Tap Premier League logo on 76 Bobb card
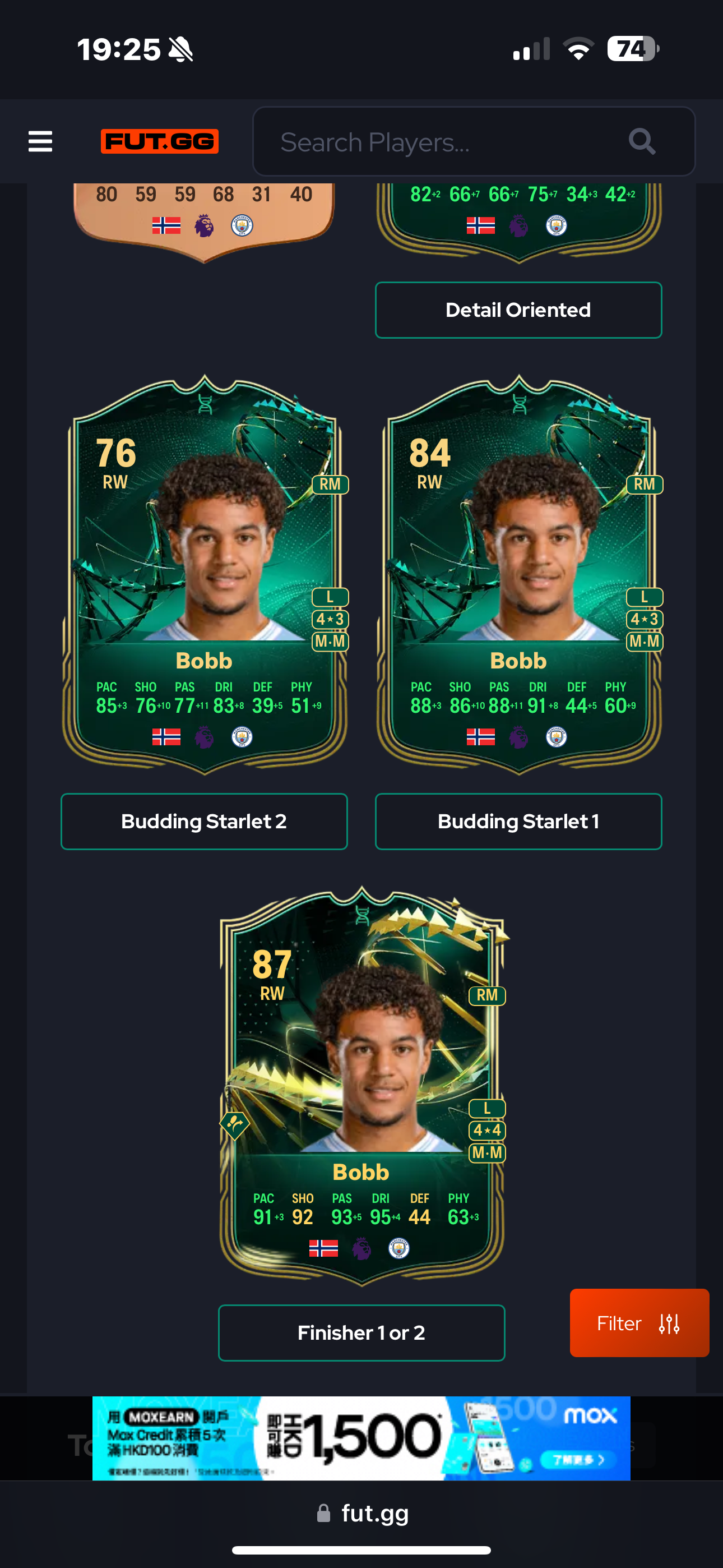723x1568 pixels. point(204,737)
